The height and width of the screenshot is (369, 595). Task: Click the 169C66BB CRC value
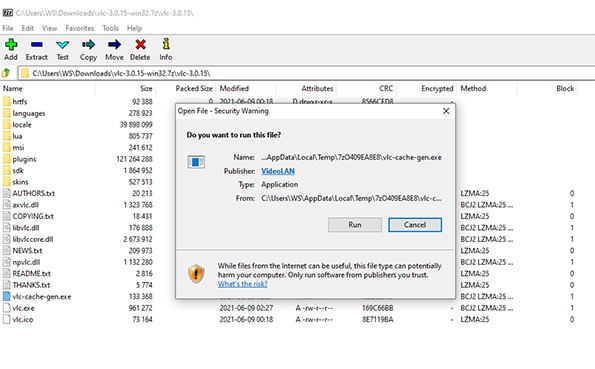pyautogui.click(x=378, y=308)
